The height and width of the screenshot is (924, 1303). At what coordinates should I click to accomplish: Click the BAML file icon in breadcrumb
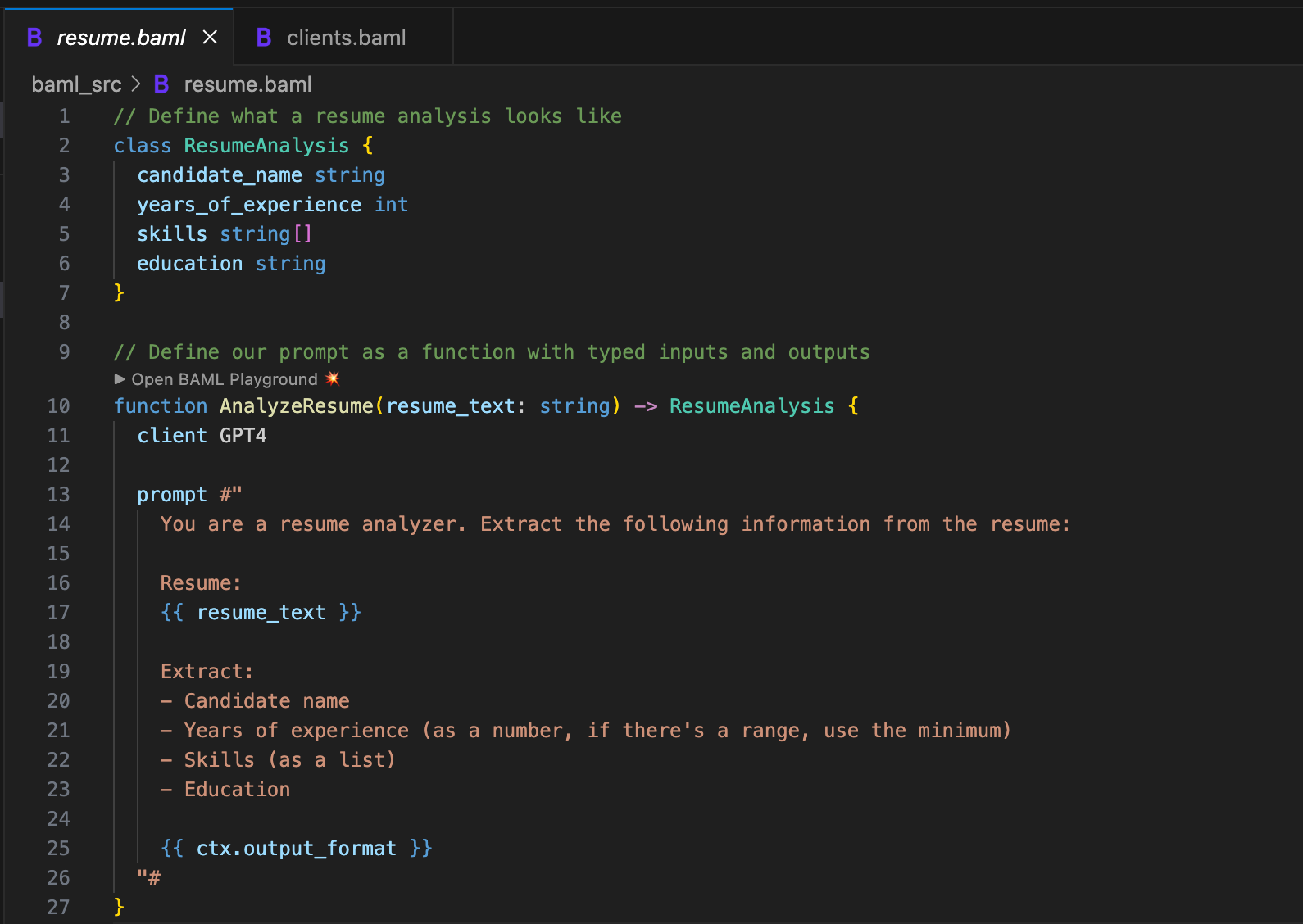(x=161, y=84)
